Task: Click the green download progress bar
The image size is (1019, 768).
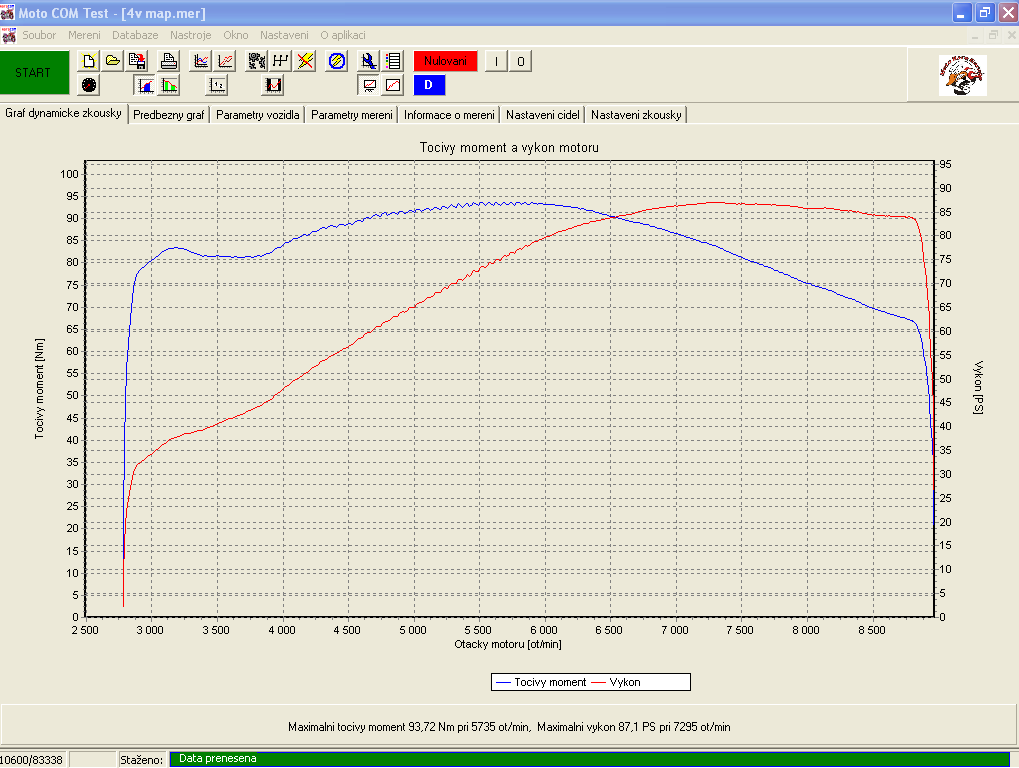Action: (x=589, y=759)
